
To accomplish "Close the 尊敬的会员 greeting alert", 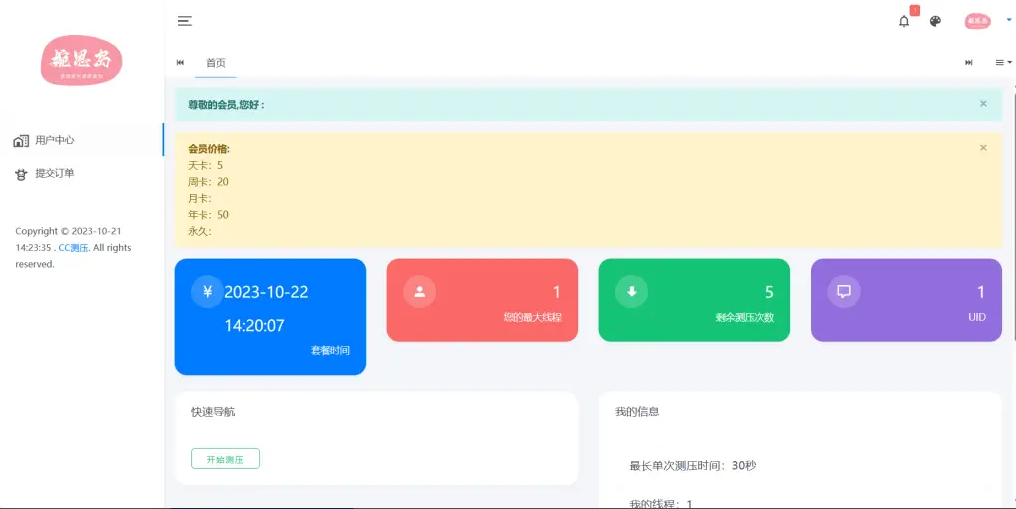I will tap(983, 104).
